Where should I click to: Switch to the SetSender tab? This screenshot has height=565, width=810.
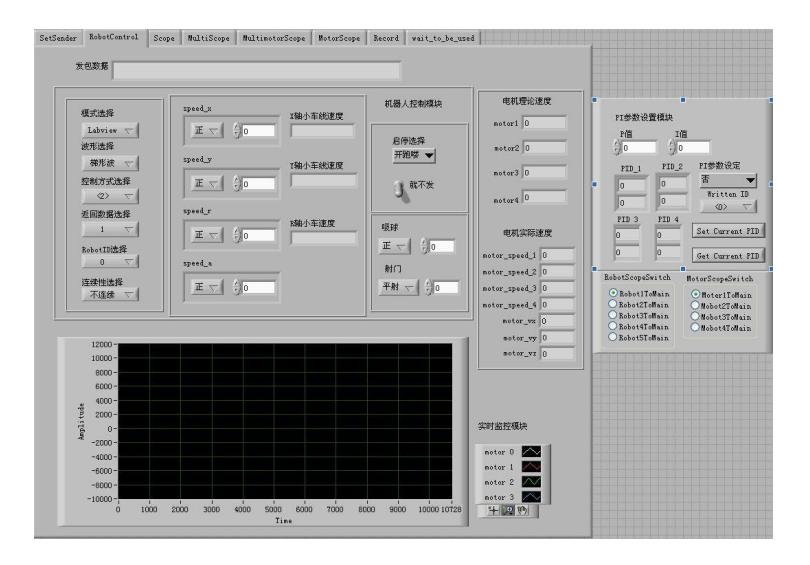[58, 38]
